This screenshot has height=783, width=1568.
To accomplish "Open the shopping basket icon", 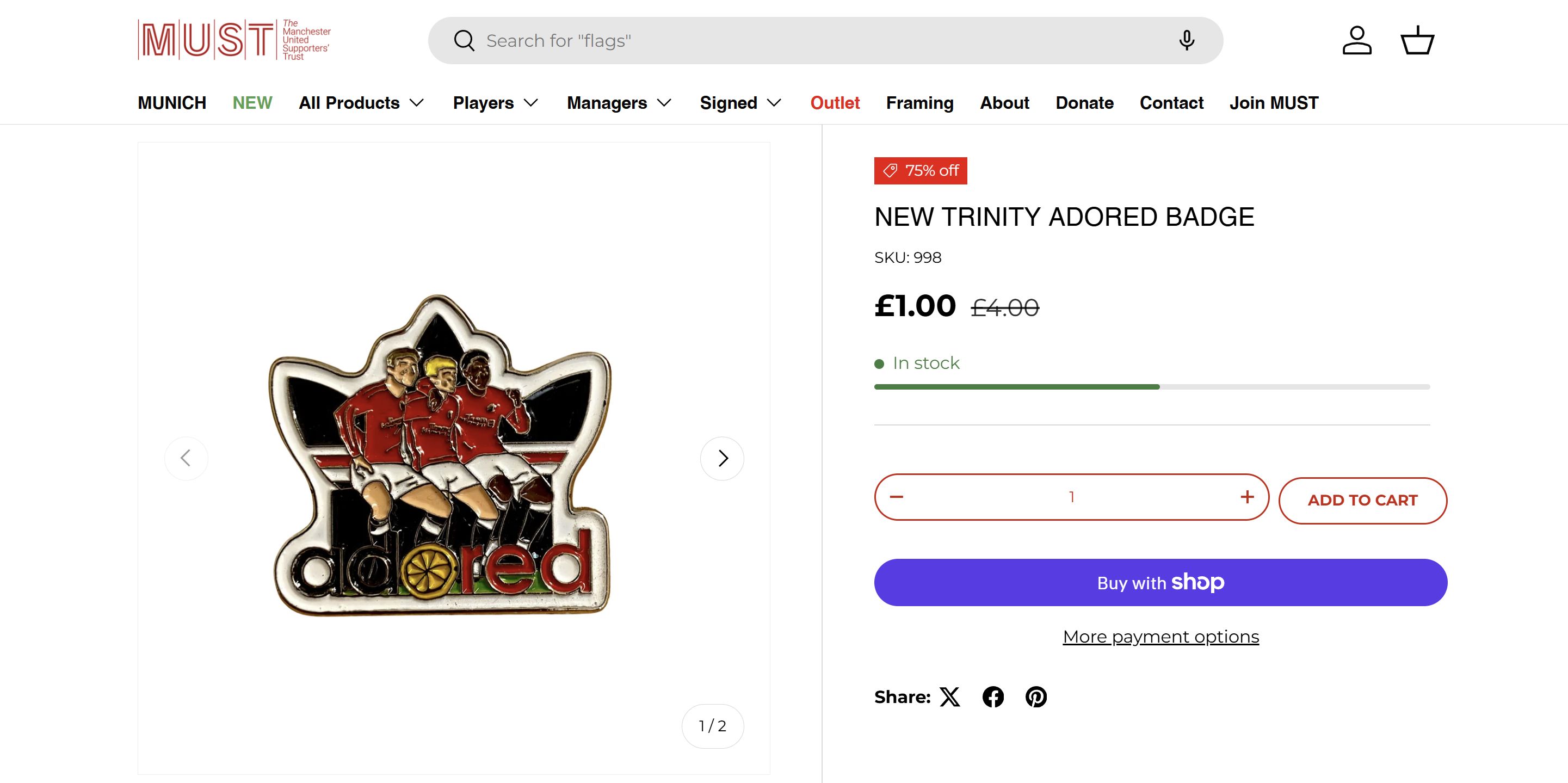I will (1417, 41).
